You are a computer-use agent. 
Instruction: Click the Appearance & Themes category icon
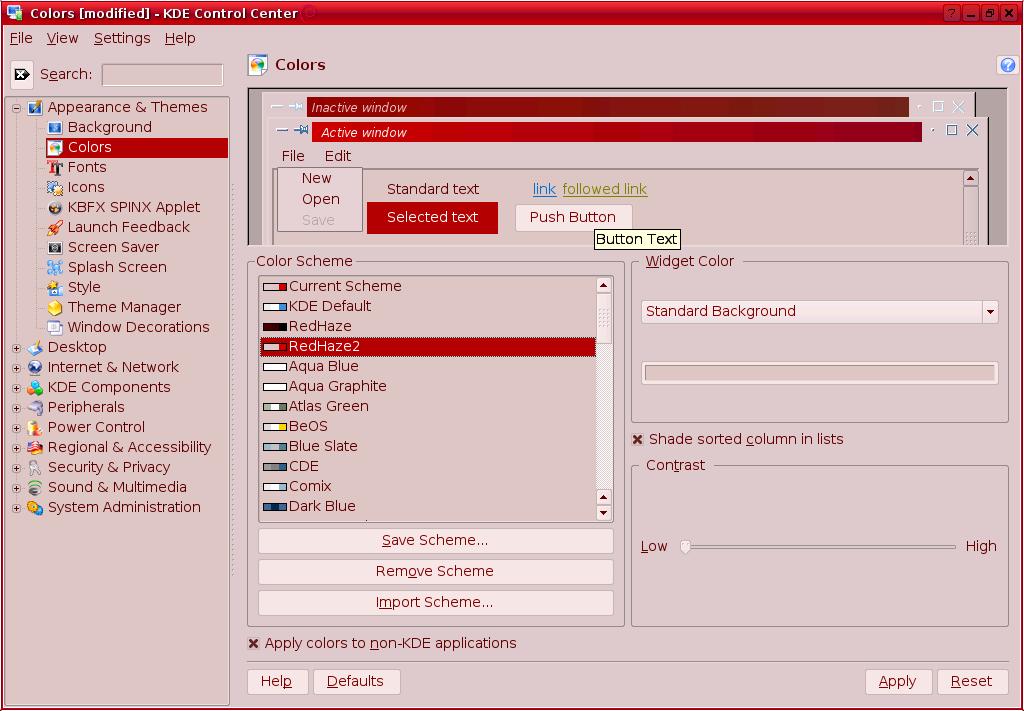[x=35, y=107]
